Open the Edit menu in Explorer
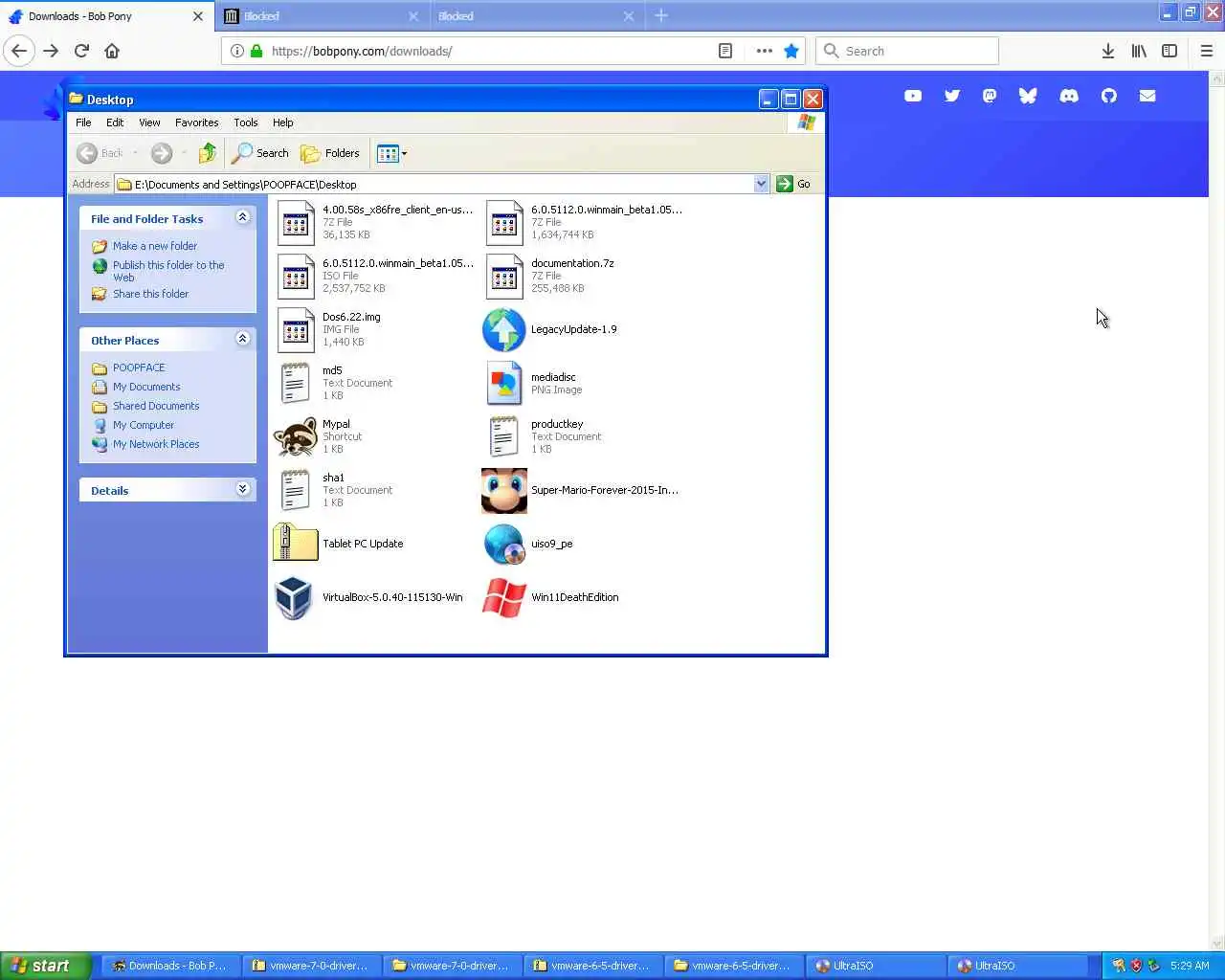 pos(115,122)
